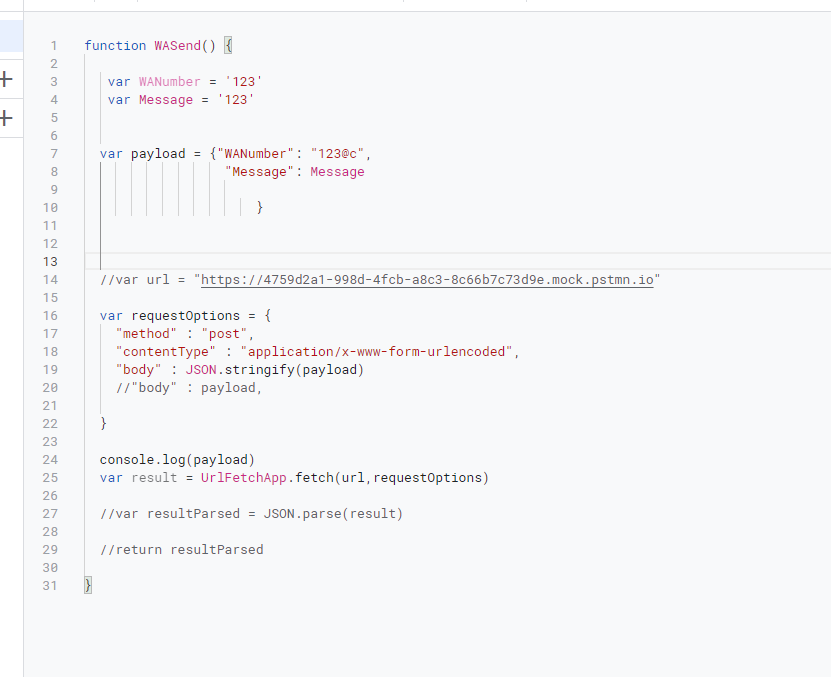
Task: Open the mock.pstmn.io URL link on line 14
Action: coord(427,280)
